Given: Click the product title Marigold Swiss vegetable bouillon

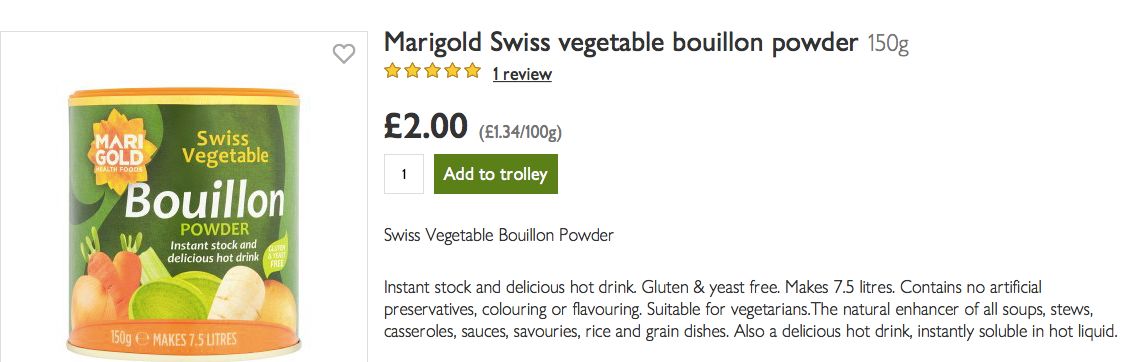Looking at the screenshot, I should 621,43.
